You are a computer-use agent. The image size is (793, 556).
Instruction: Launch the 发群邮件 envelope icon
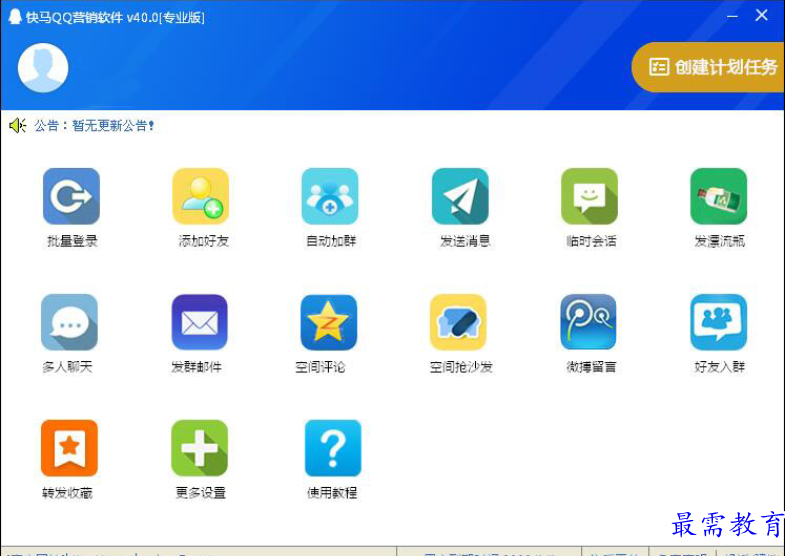[x=200, y=322]
